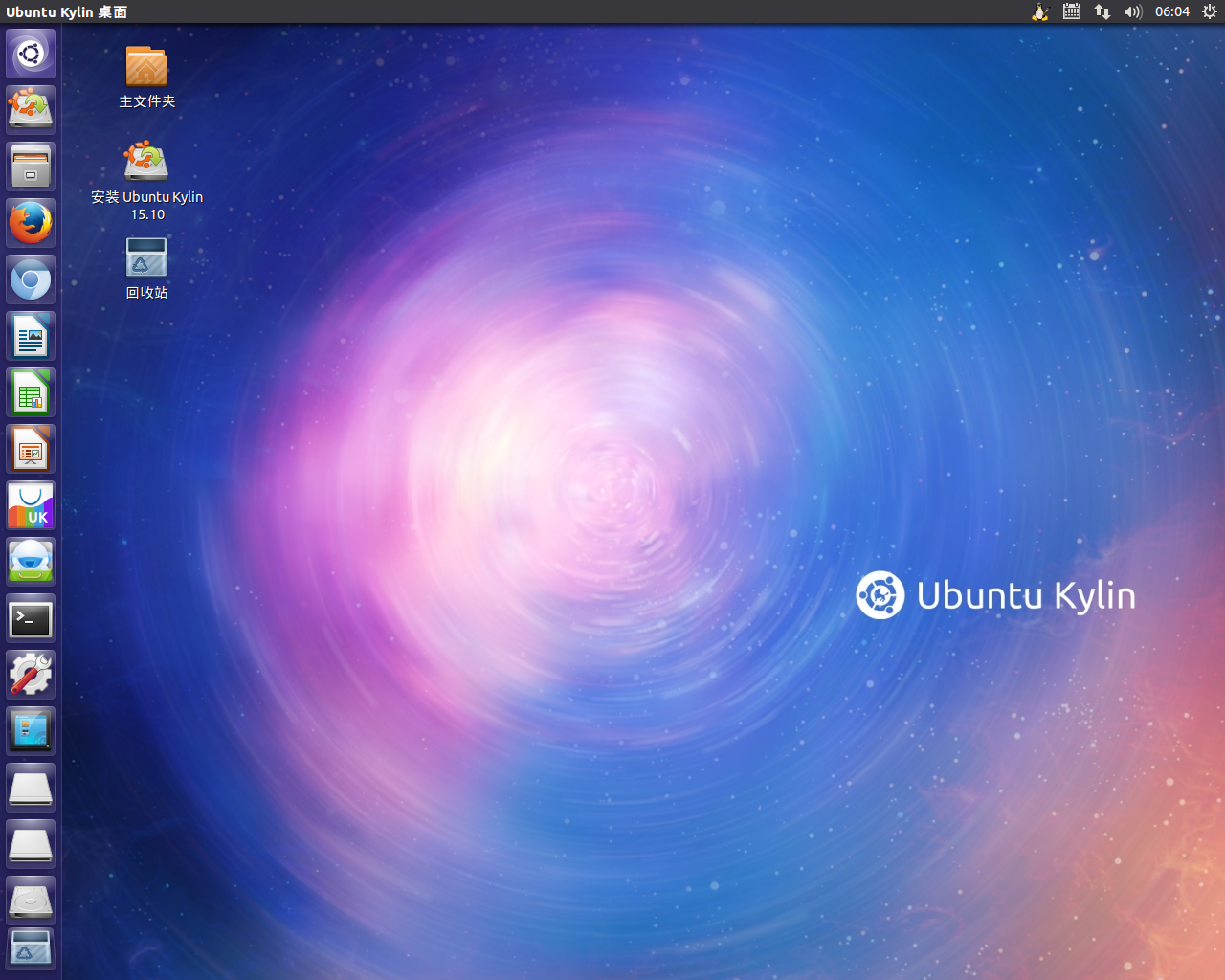This screenshot has height=980, width=1225.
Task: Click the Ubuntu Kylin 桌面 panel title
Action: 66,11
